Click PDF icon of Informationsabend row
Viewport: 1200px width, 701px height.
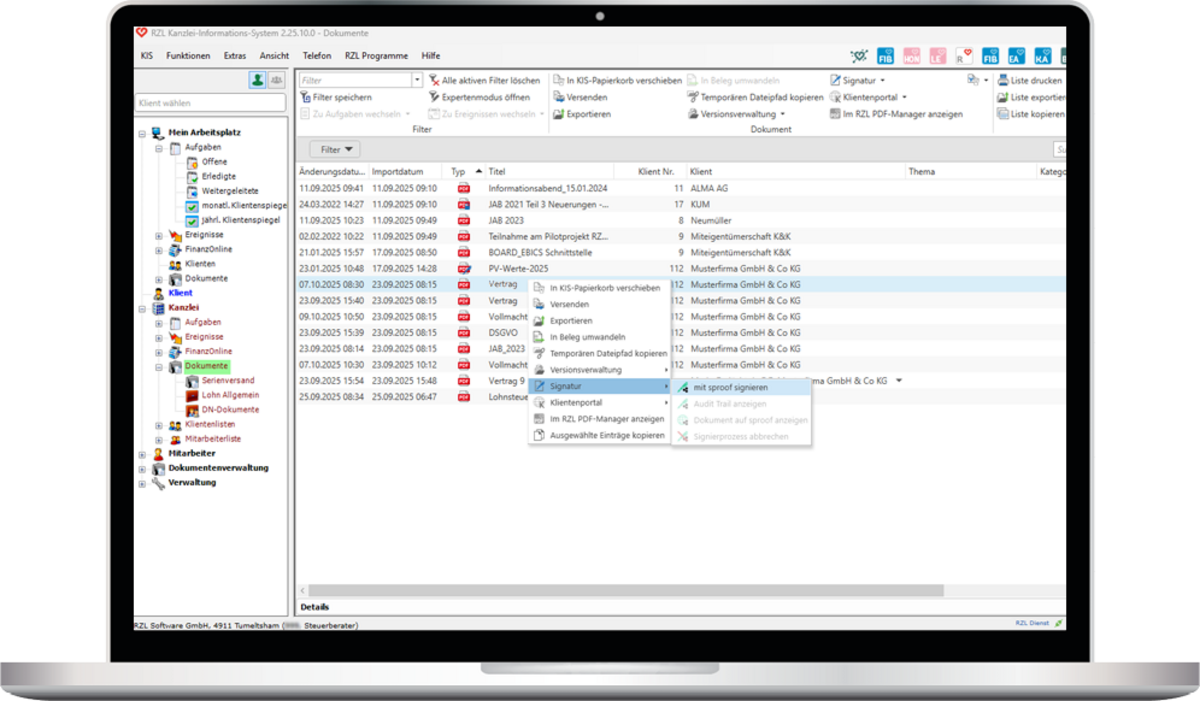coord(463,188)
